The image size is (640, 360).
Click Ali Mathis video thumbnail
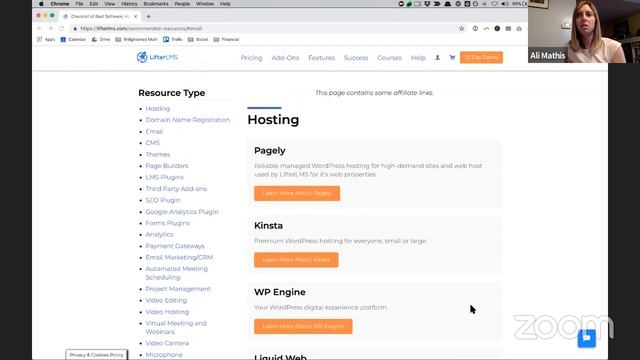click(x=584, y=31)
